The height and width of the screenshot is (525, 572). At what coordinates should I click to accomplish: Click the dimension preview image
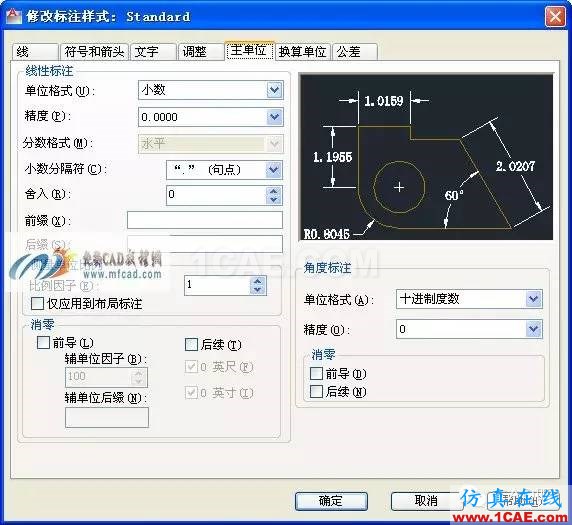(x=426, y=157)
